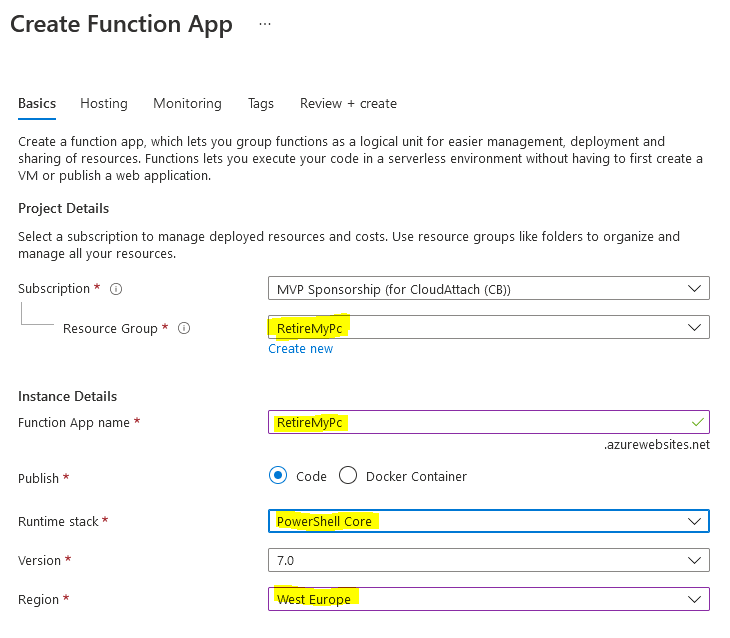Screen dimensions: 730x638
Task: Show Resource Group info tooltip icon
Action: [x=184, y=328]
